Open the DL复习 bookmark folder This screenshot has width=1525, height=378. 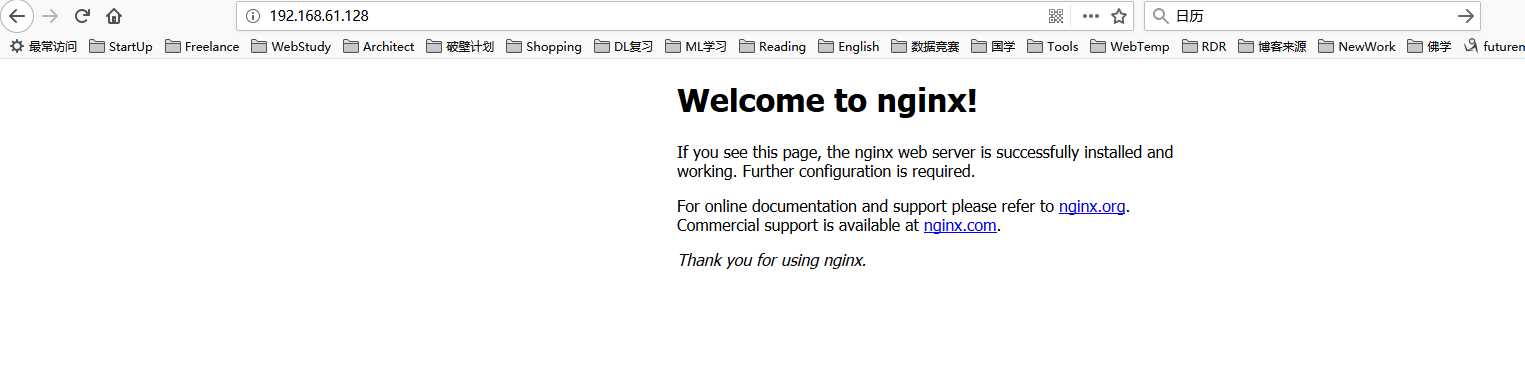[623, 46]
